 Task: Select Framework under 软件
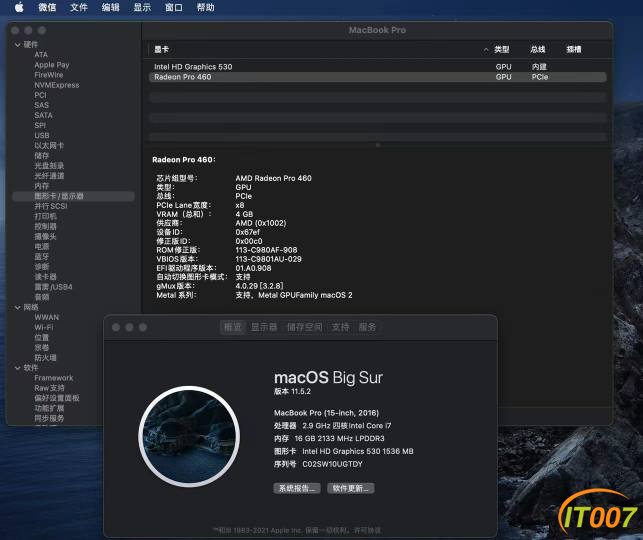point(54,378)
